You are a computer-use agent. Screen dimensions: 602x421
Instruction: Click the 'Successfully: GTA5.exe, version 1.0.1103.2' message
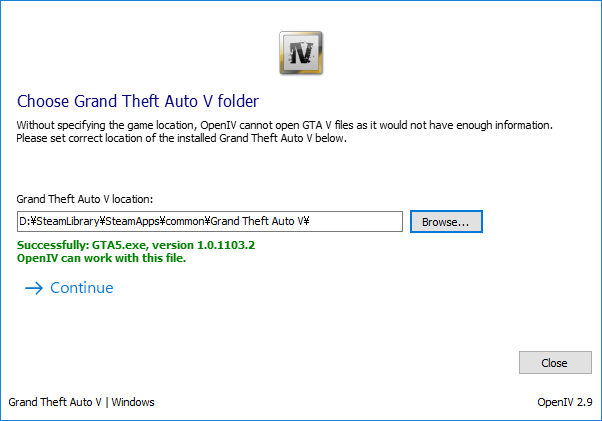pos(136,245)
